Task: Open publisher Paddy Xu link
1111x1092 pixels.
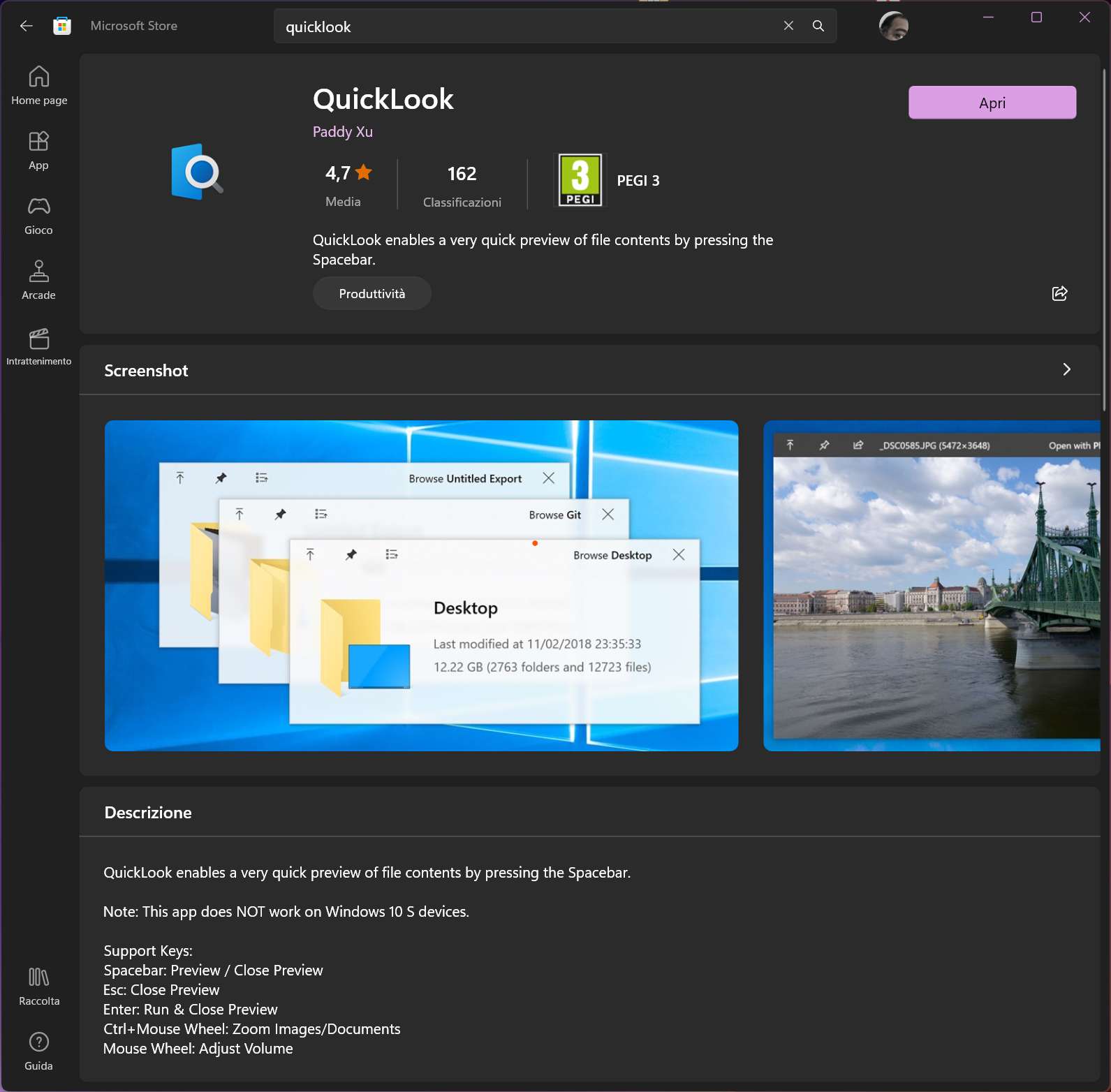Action: 343,132
